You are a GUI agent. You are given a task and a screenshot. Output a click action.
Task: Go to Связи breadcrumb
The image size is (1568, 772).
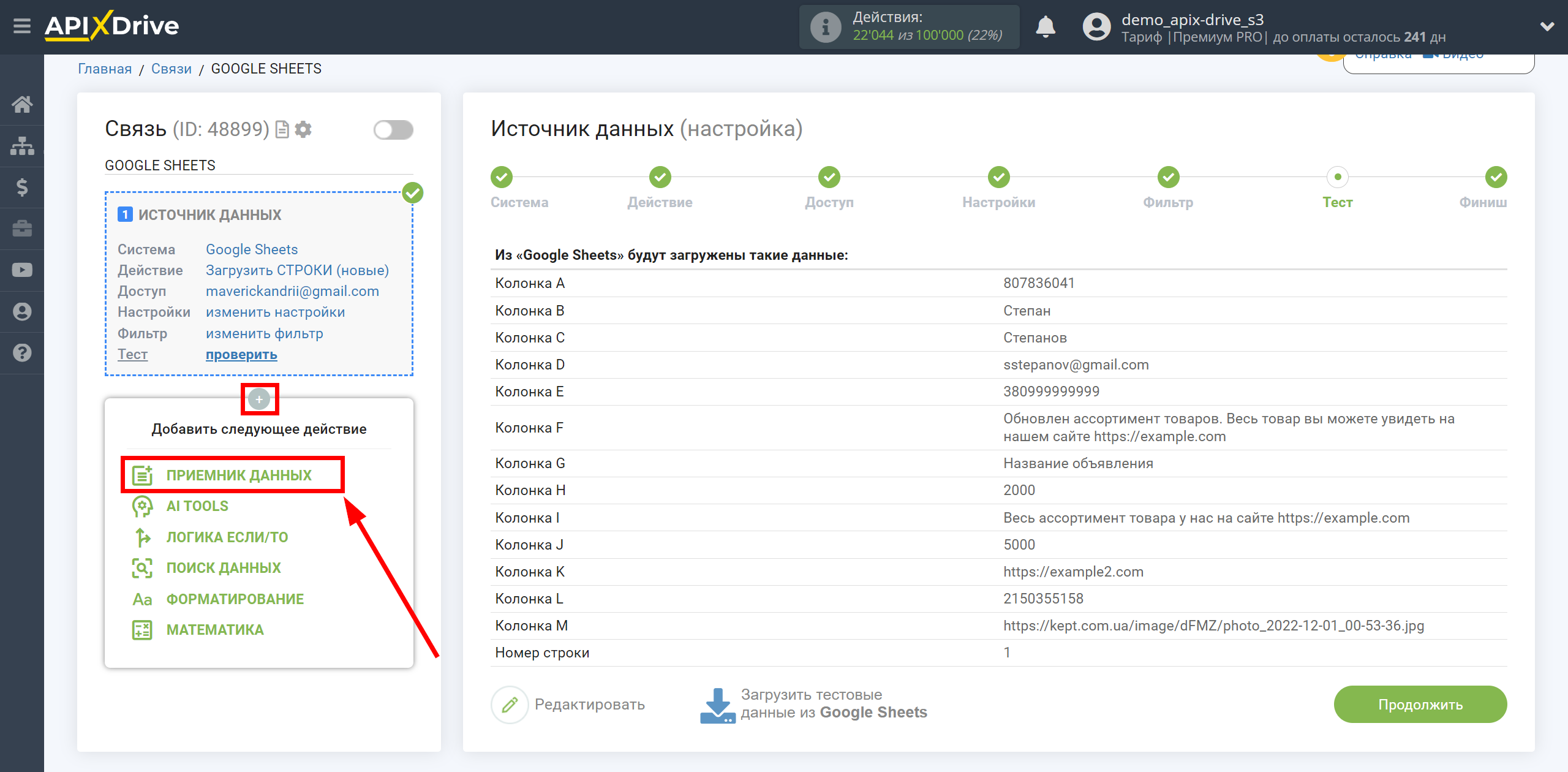tap(171, 69)
